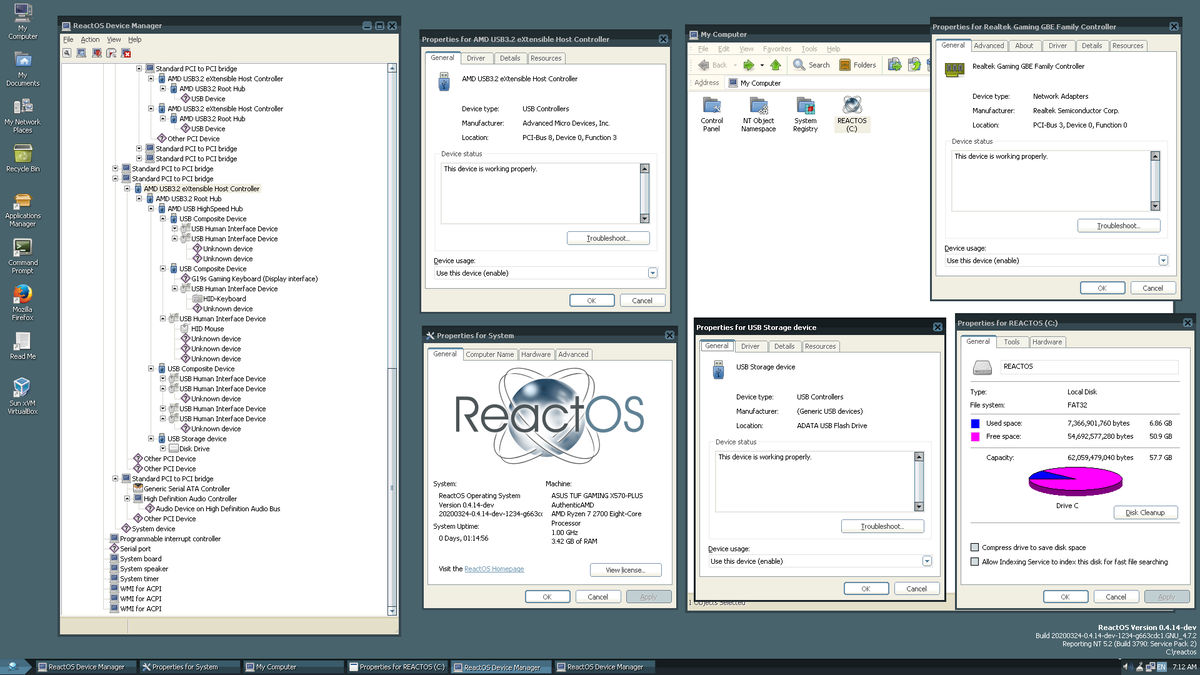Viewport: 1200px width, 675px height.
Task: Collapse the High Definition Audio Controller node
Action: tap(126, 499)
